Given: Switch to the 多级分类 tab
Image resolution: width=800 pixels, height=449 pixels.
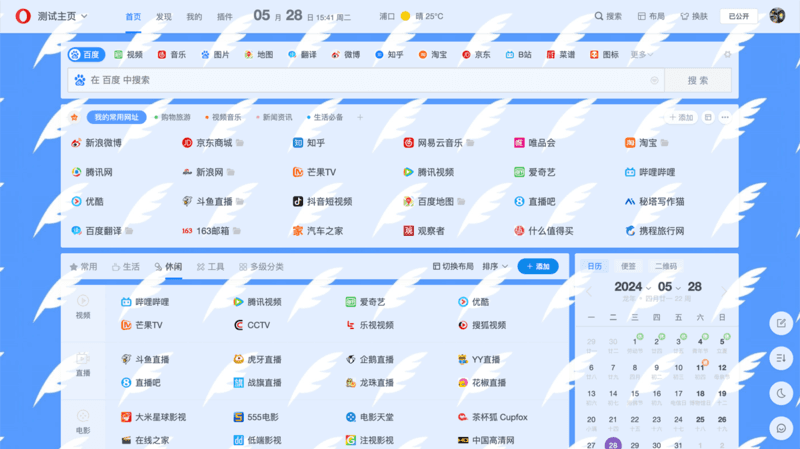Looking at the screenshot, I should click(x=261, y=266).
